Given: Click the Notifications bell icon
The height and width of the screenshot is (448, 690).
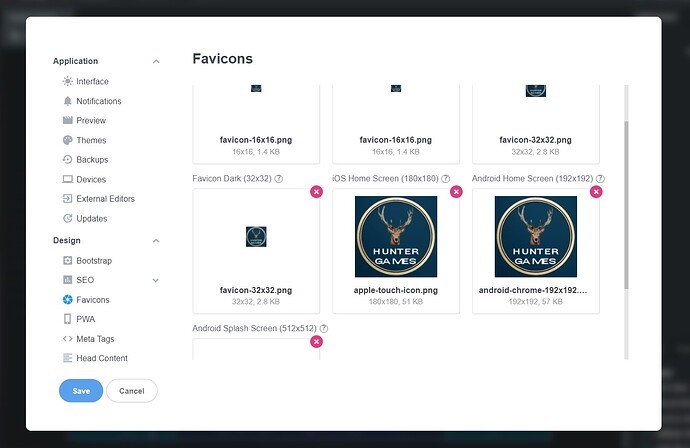Looking at the screenshot, I should tap(67, 101).
